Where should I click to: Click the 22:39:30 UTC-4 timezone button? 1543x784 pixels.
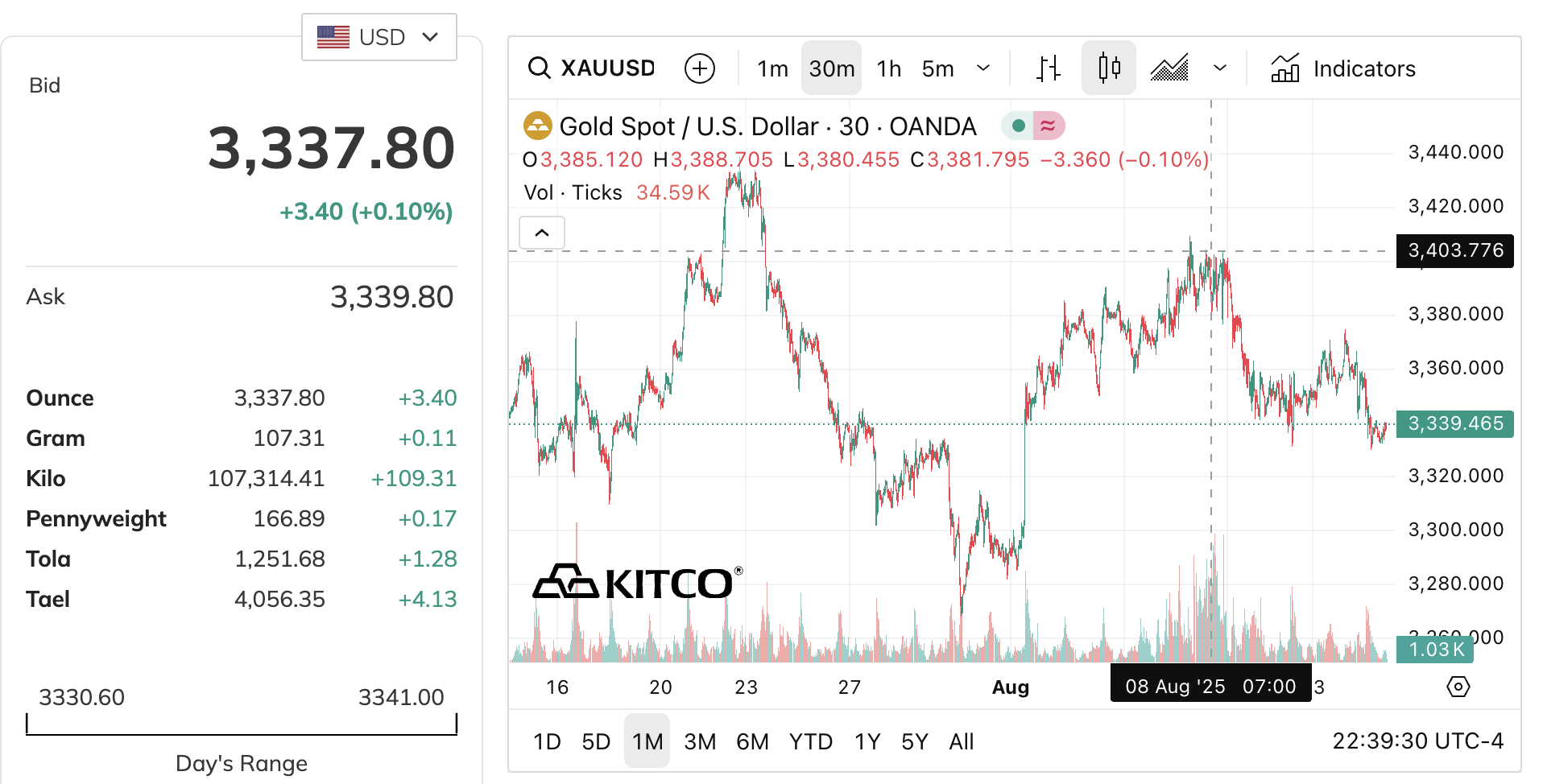pyautogui.click(x=1417, y=741)
